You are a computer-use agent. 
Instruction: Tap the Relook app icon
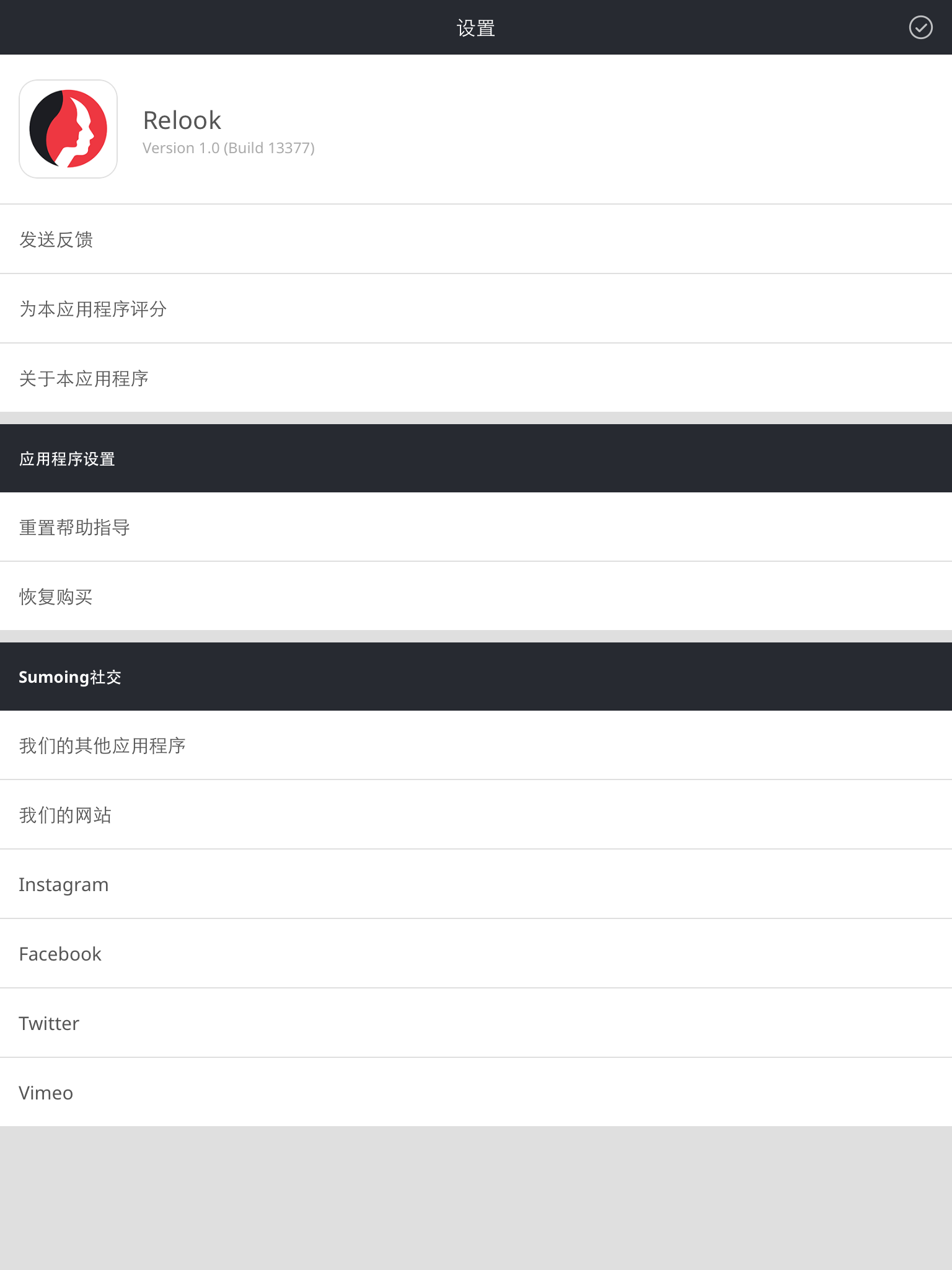(x=68, y=129)
